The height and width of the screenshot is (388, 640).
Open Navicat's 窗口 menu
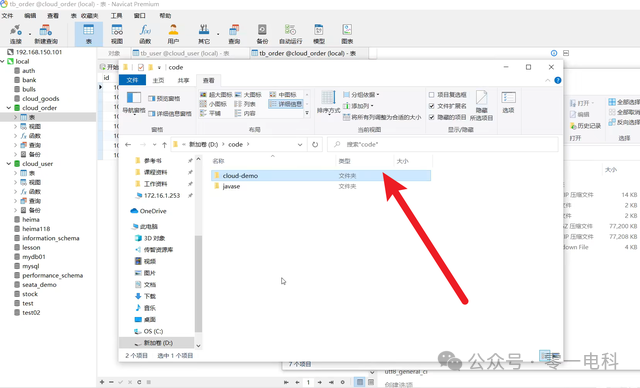point(140,16)
